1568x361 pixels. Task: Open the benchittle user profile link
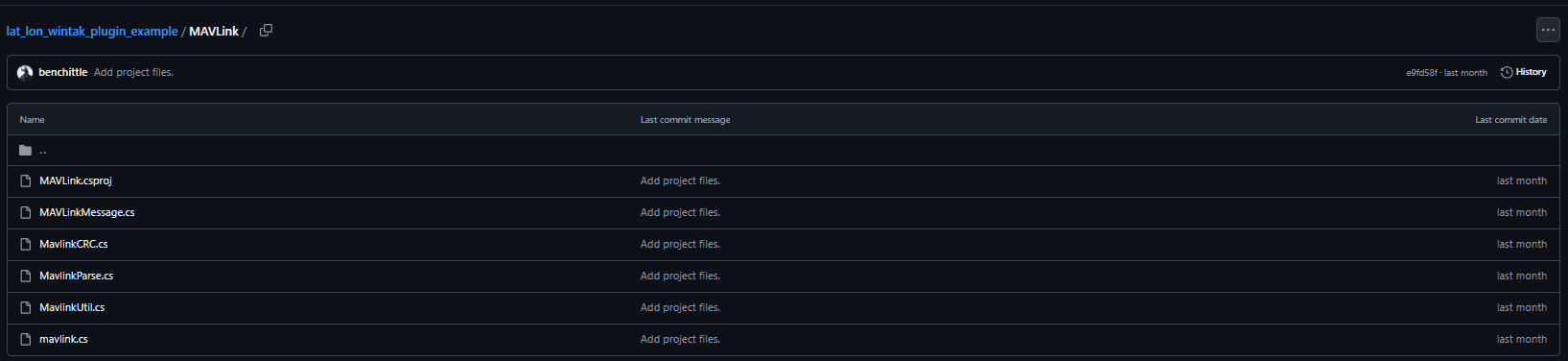(62, 72)
